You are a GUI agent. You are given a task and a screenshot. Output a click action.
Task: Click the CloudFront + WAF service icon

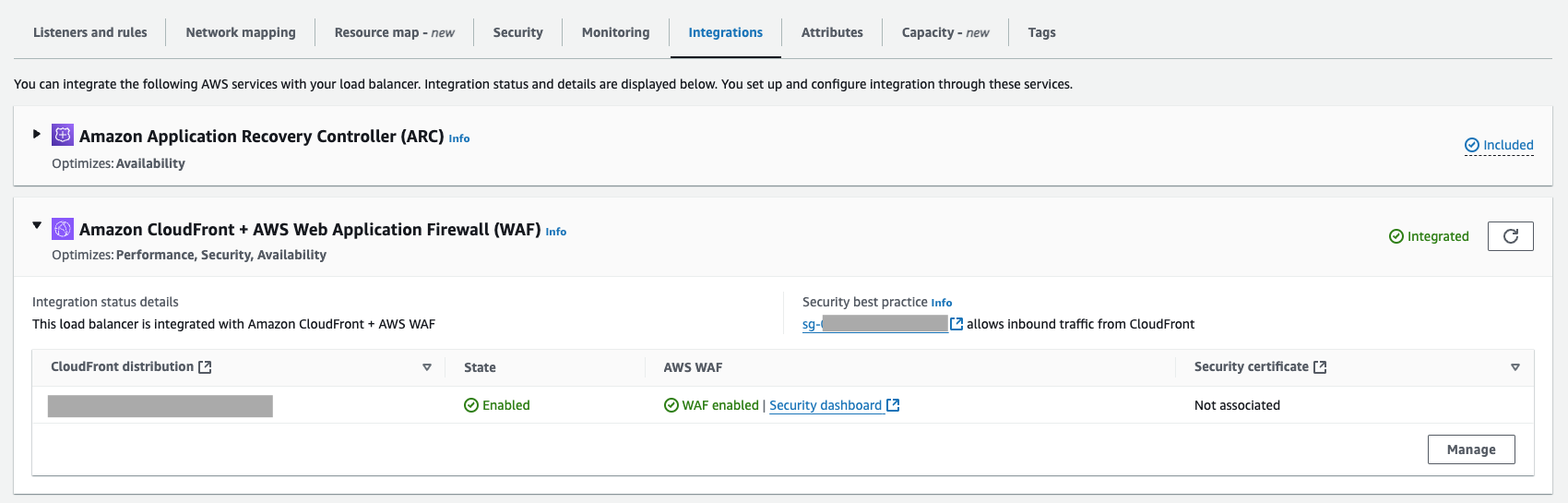(x=63, y=229)
